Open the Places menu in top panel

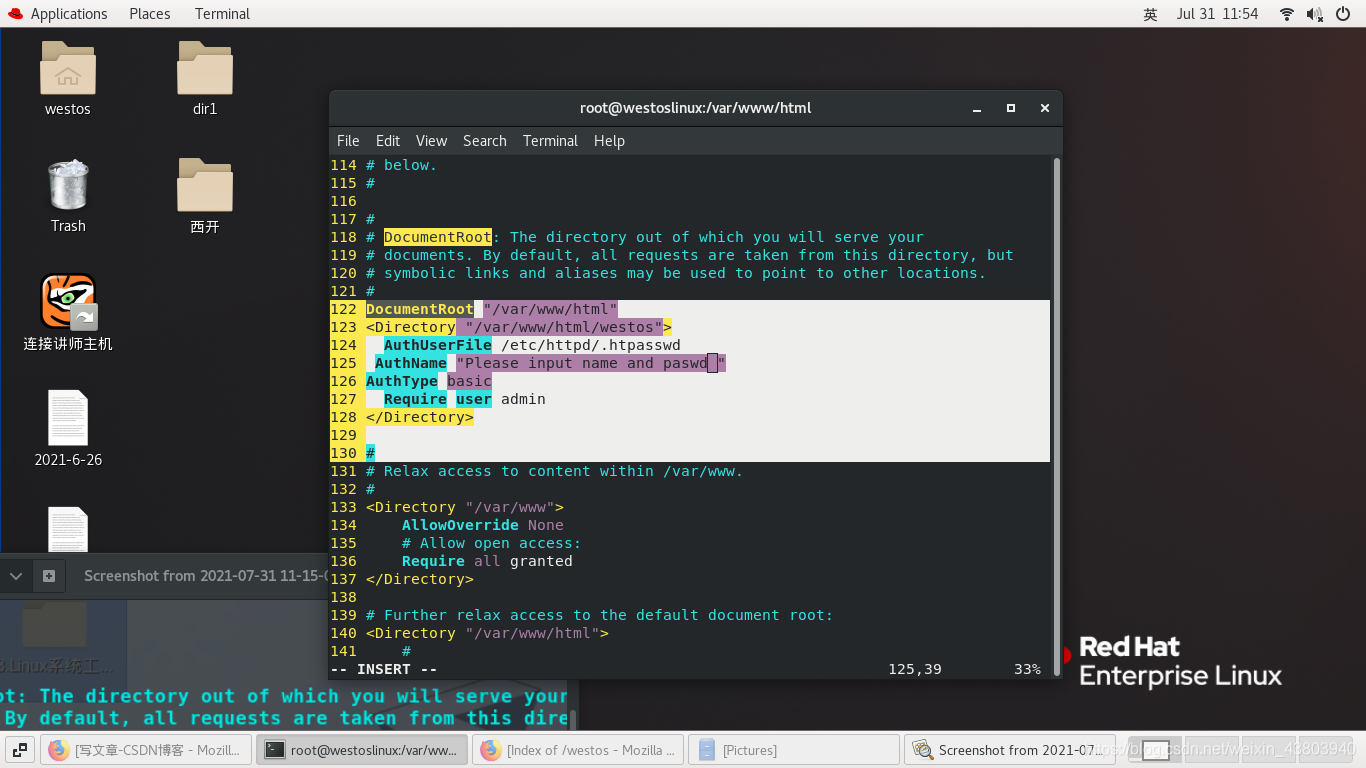point(150,14)
